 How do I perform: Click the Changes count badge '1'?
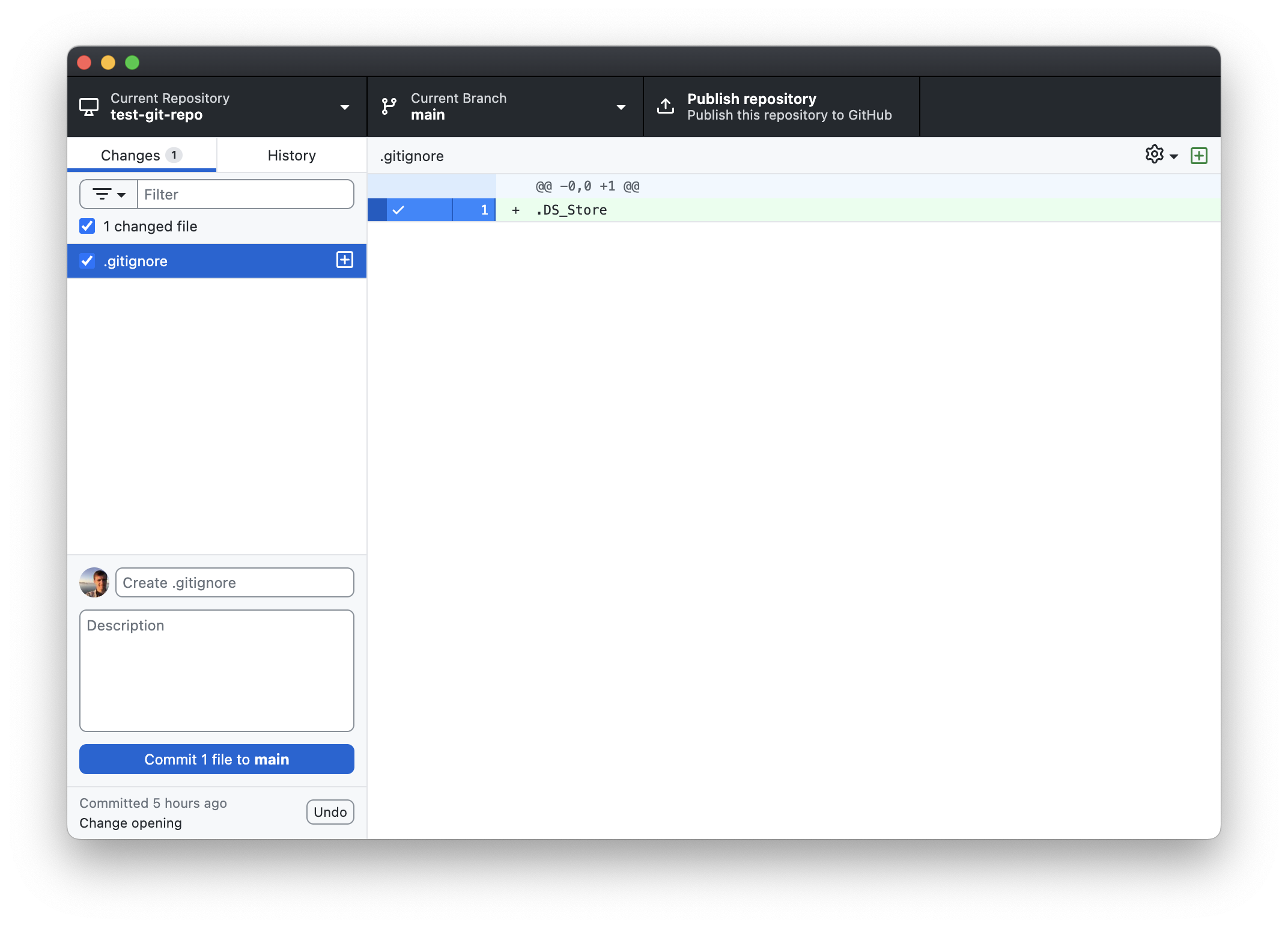174,155
